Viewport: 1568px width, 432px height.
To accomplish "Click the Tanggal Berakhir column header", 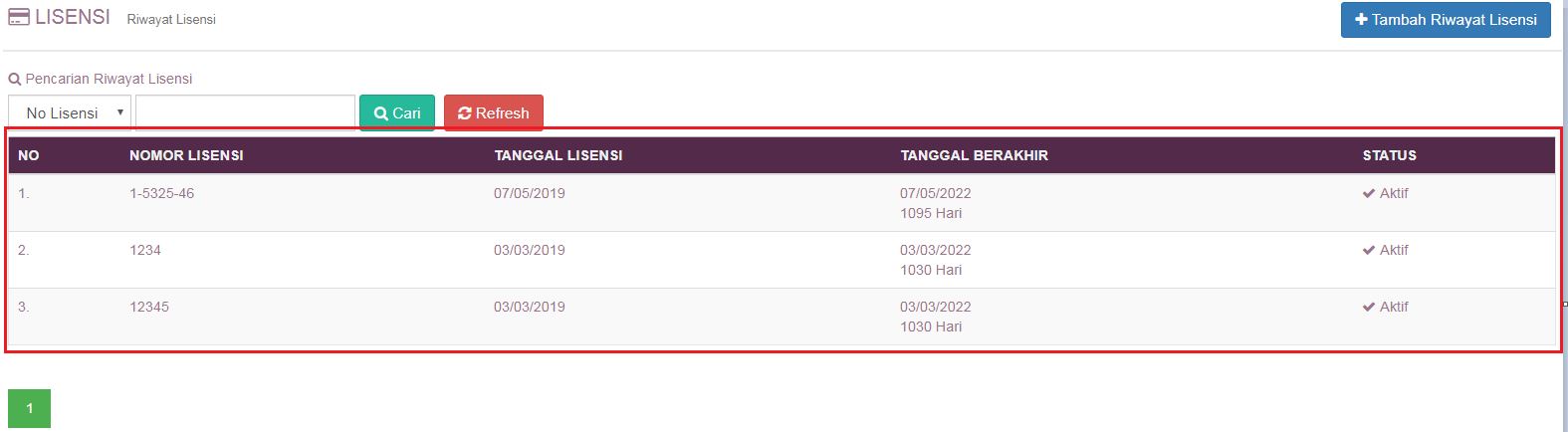I will pos(974,155).
